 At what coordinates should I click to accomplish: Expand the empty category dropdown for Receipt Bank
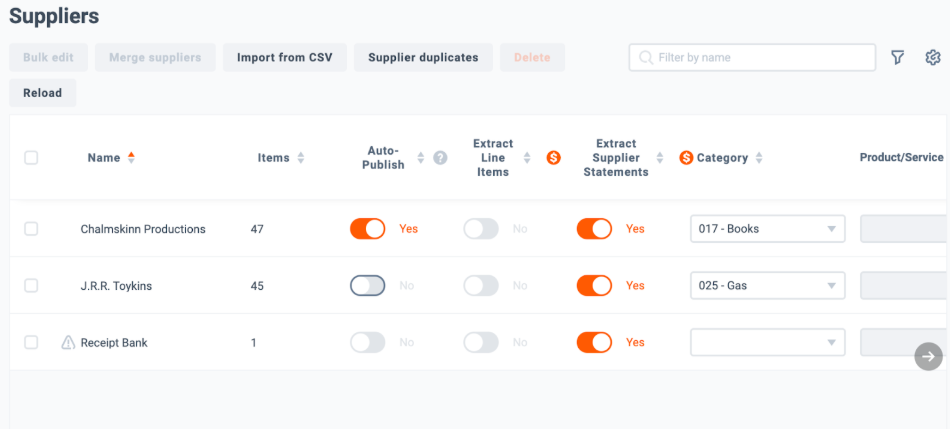(767, 343)
